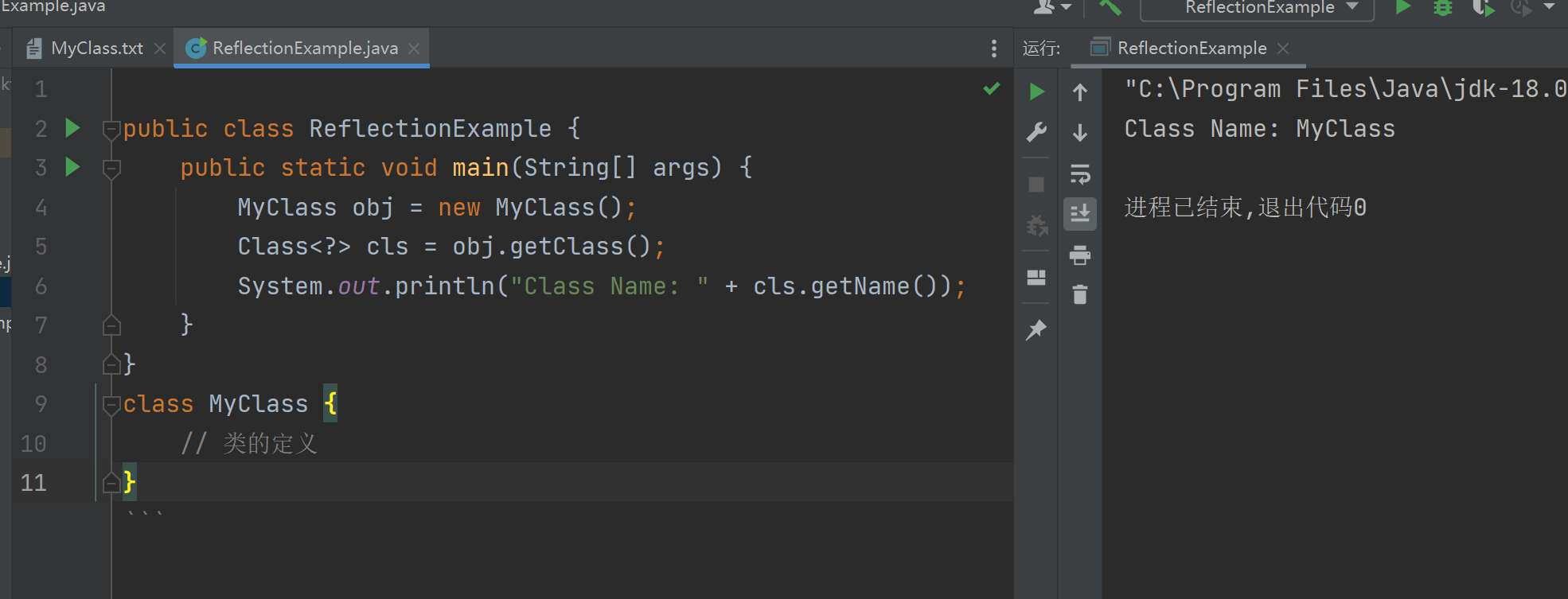Viewport: 1568px width, 599px height.
Task: Click '运行:' Run panel label
Action: point(1041,49)
